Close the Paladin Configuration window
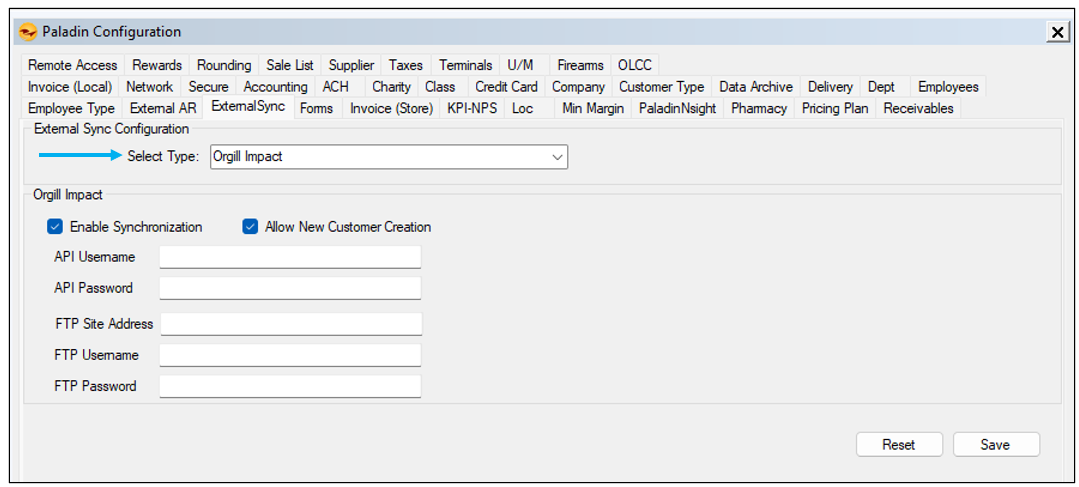 point(1056,32)
